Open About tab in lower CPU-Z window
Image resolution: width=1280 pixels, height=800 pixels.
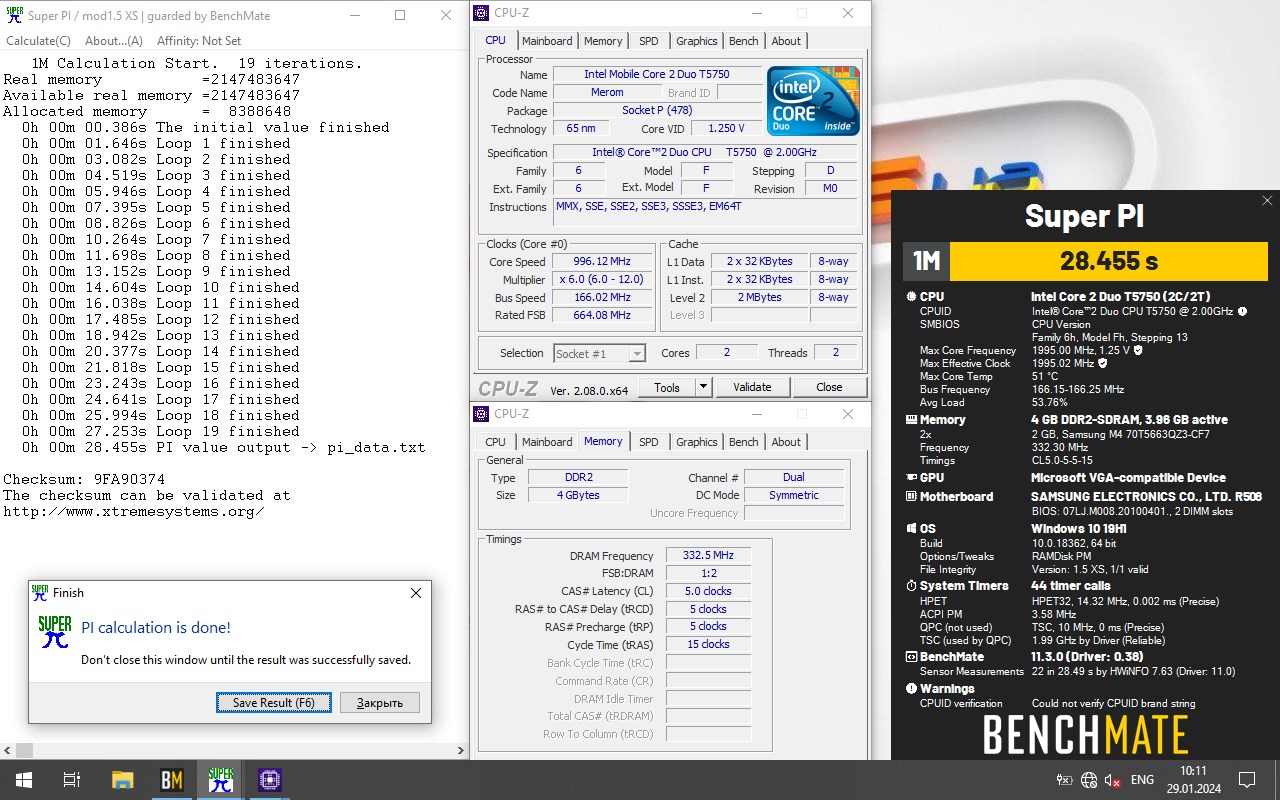[786, 442]
